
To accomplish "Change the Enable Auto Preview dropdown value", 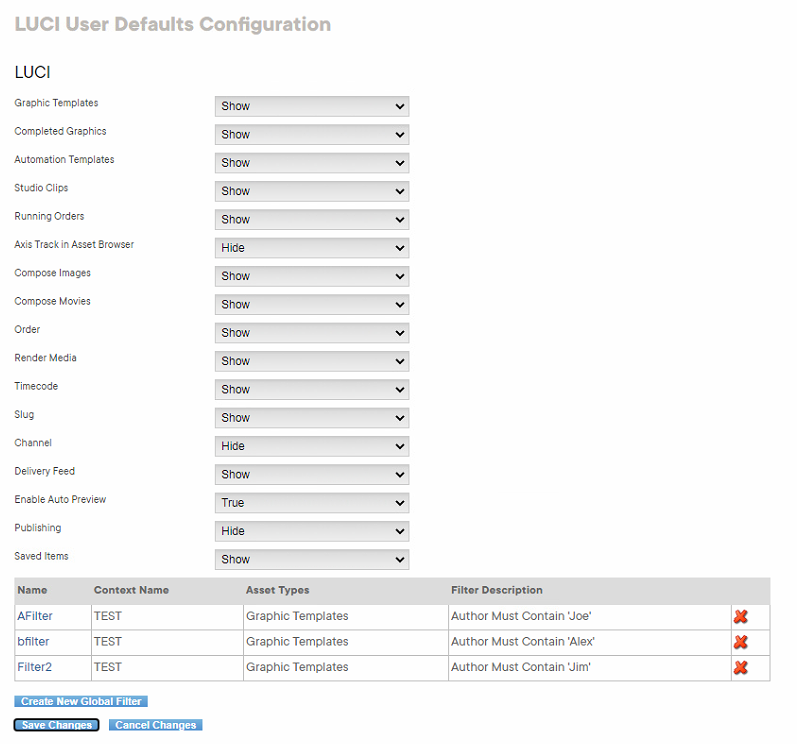I will [x=311, y=503].
